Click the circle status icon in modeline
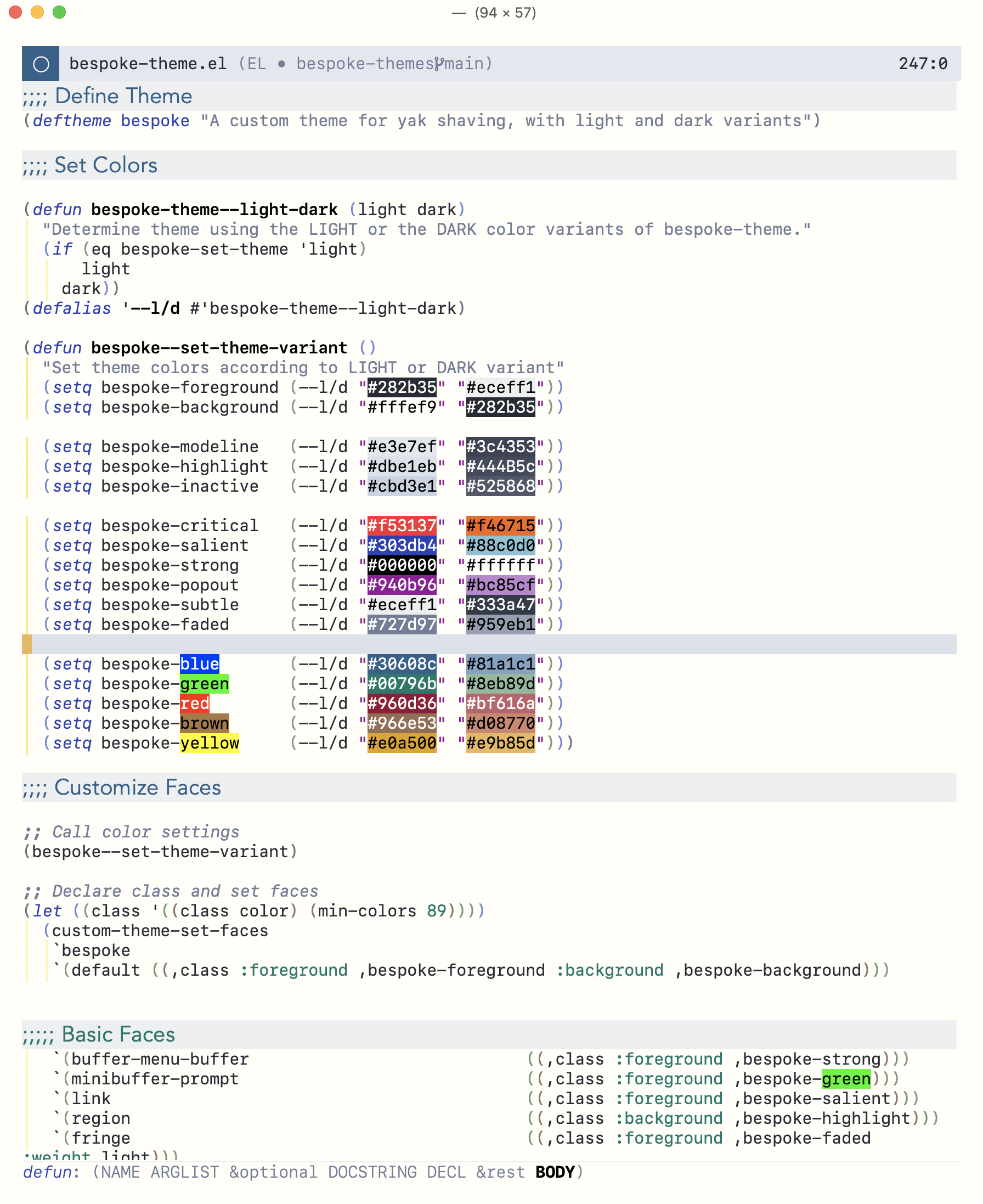This screenshot has height=1204, width=983. (x=41, y=64)
